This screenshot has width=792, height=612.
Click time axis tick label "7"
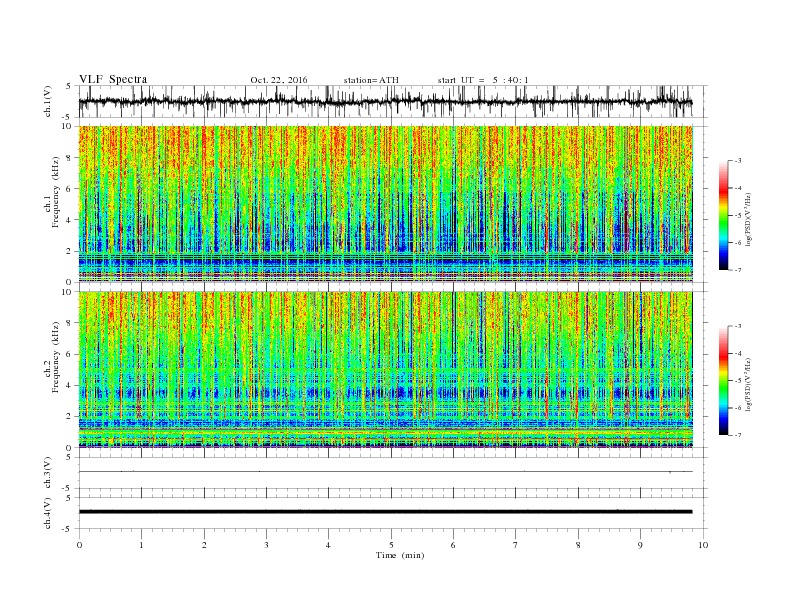coord(516,545)
